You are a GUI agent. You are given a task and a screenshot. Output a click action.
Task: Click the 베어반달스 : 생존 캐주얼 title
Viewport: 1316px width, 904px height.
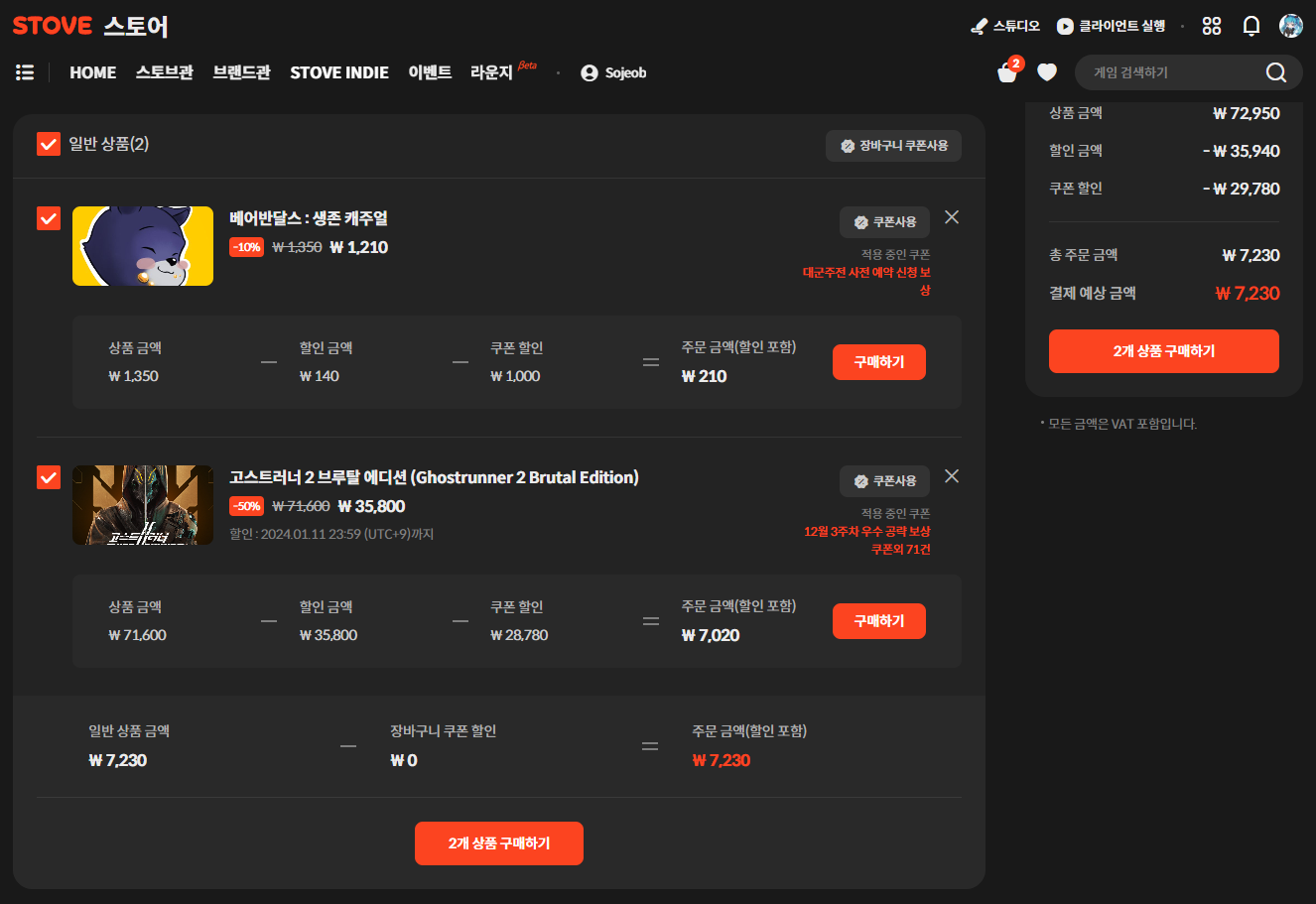click(x=309, y=218)
